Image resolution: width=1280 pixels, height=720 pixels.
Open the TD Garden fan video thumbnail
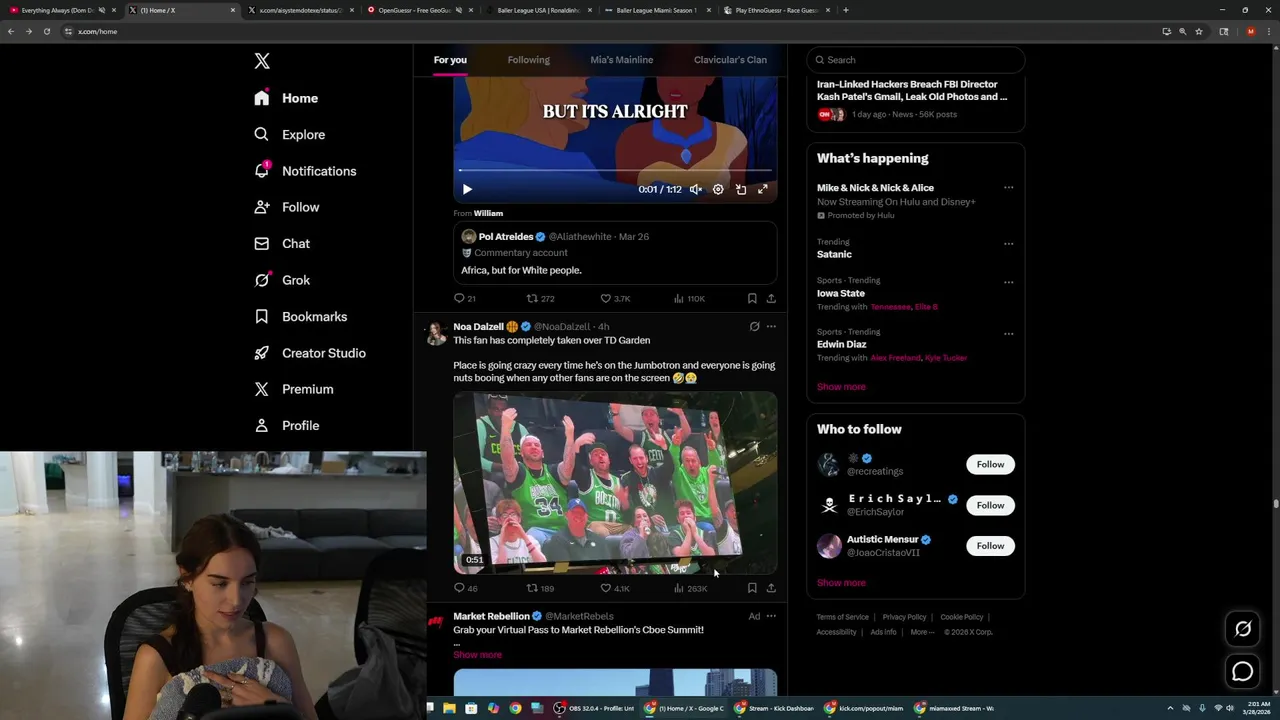[x=615, y=483]
